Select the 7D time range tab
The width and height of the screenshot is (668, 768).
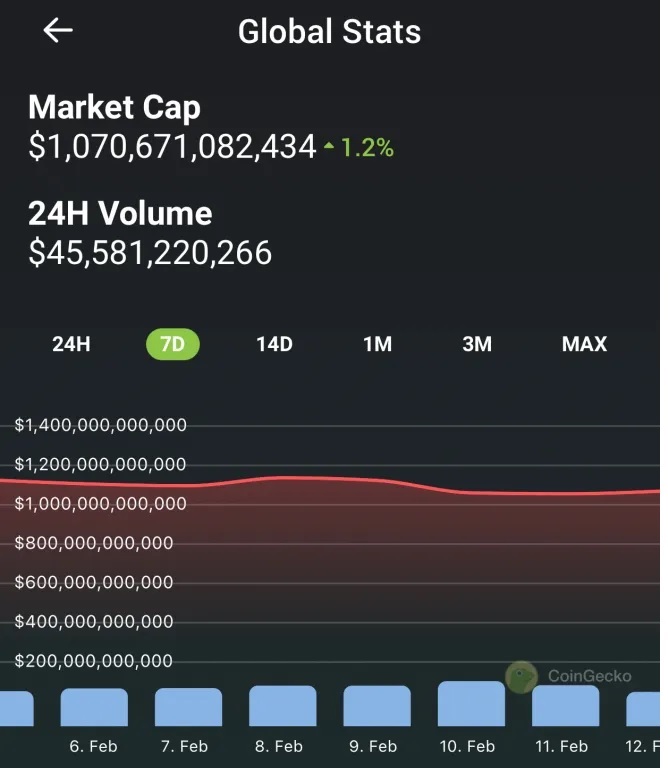click(173, 344)
